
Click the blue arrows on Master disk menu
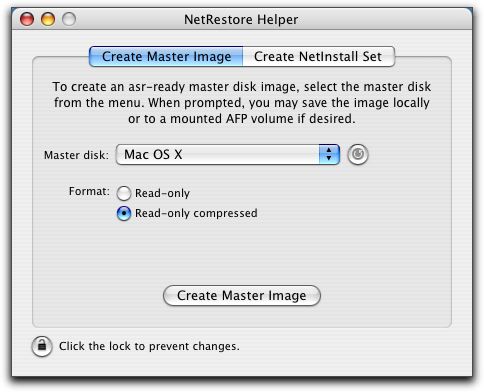(329, 154)
